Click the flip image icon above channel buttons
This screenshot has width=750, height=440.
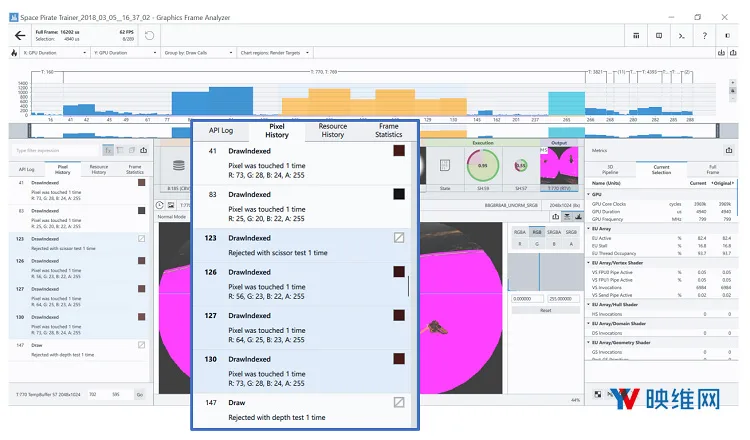tap(567, 217)
